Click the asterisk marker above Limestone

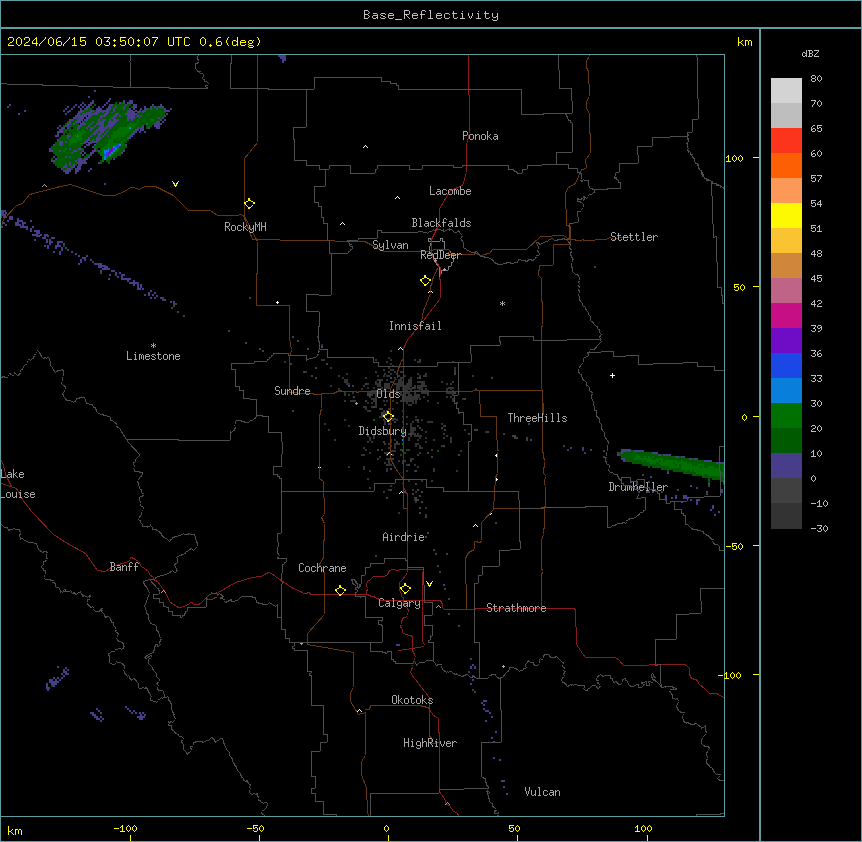153,346
